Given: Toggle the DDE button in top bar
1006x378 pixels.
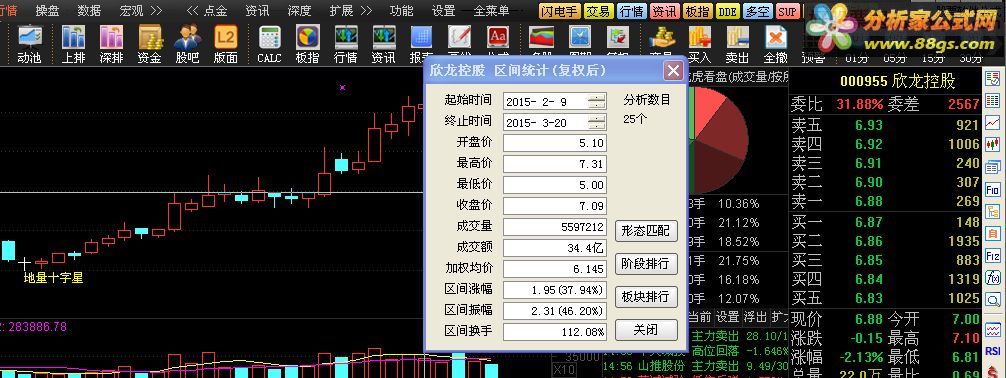Looking at the screenshot, I should tap(727, 11).
